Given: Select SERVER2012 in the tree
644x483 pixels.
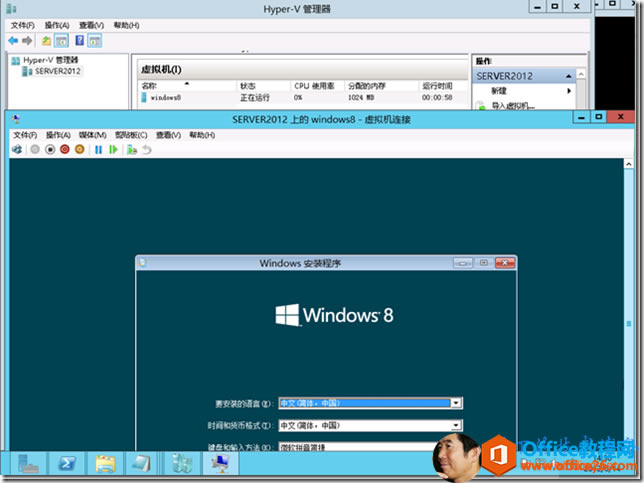Looking at the screenshot, I should 52,71.
